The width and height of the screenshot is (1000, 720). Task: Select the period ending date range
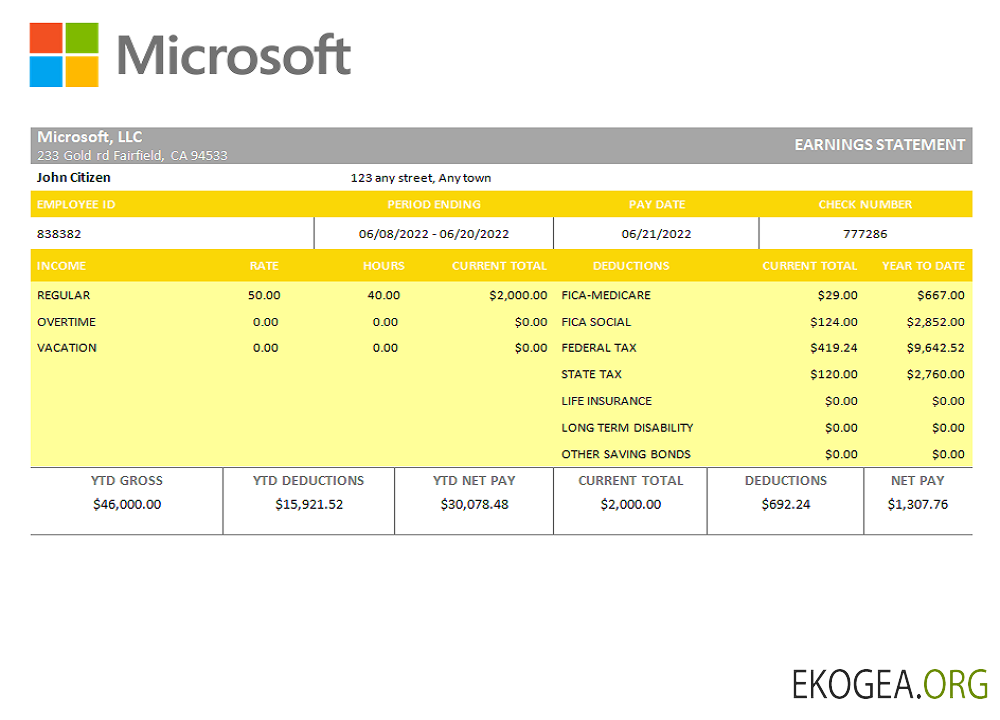pyautogui.click(x=434, y=234)
